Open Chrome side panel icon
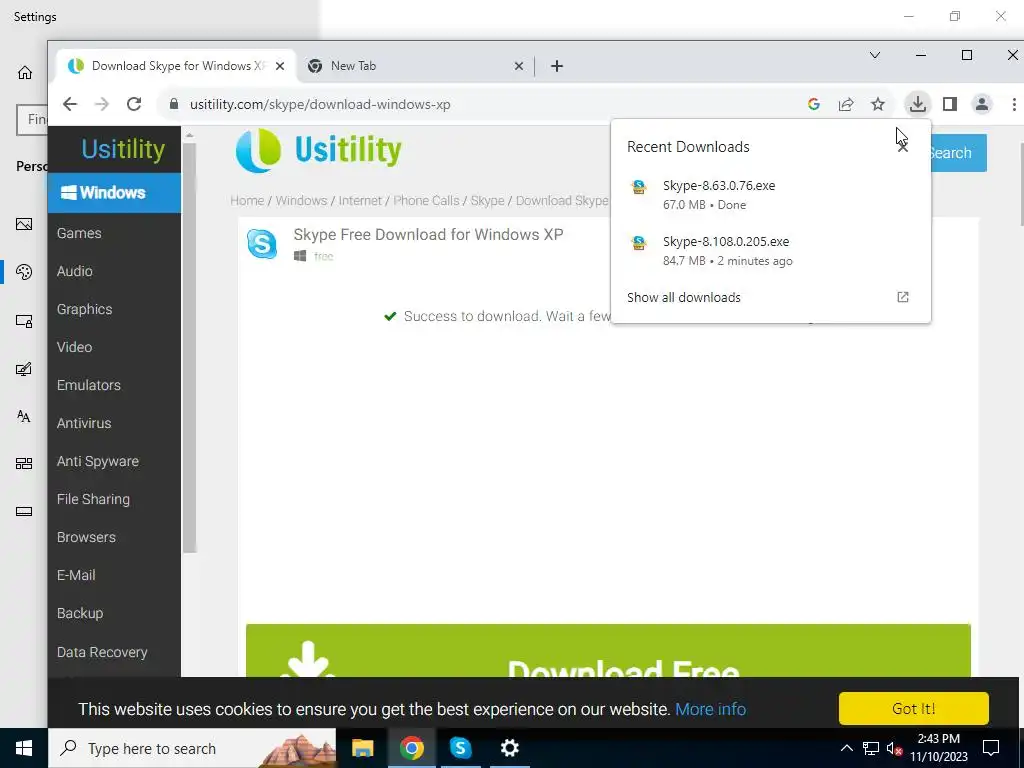 [950, 104]
